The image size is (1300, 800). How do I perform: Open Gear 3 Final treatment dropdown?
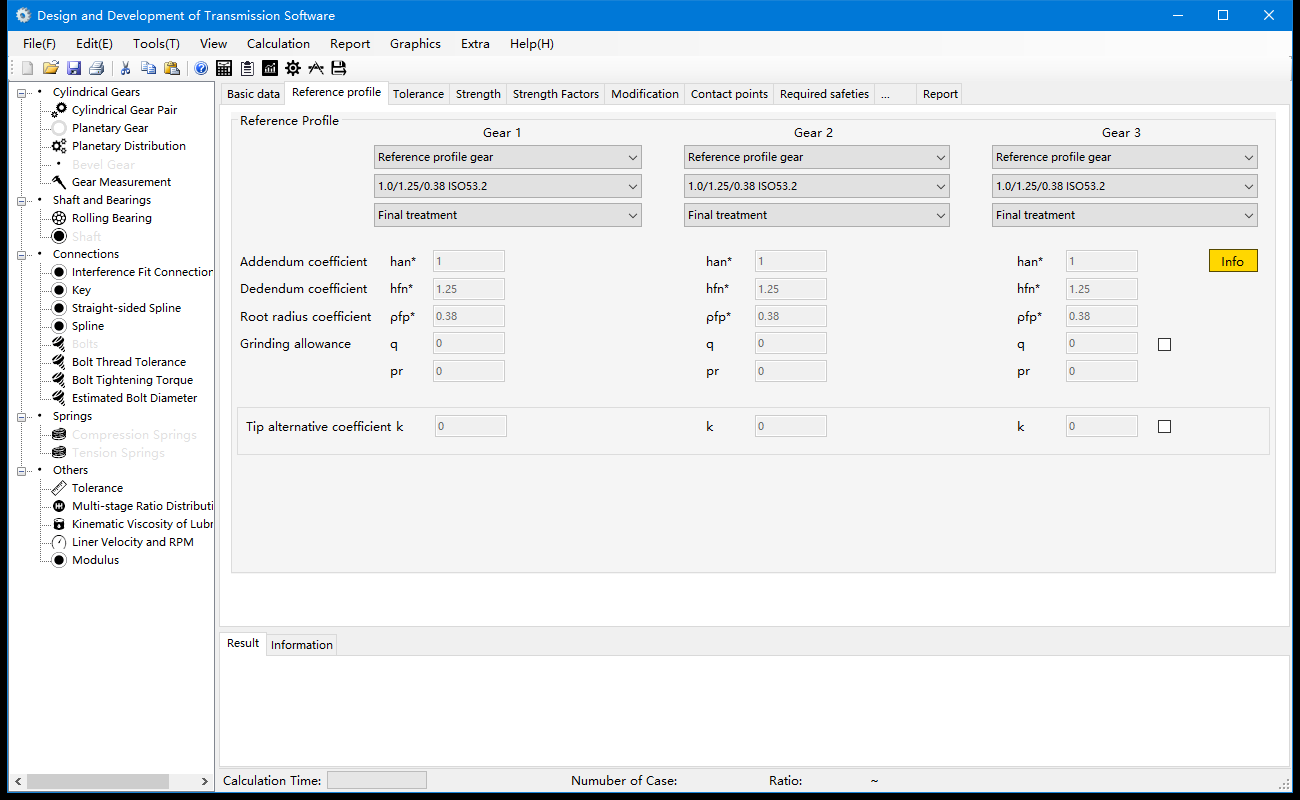tap(1125, 215)
